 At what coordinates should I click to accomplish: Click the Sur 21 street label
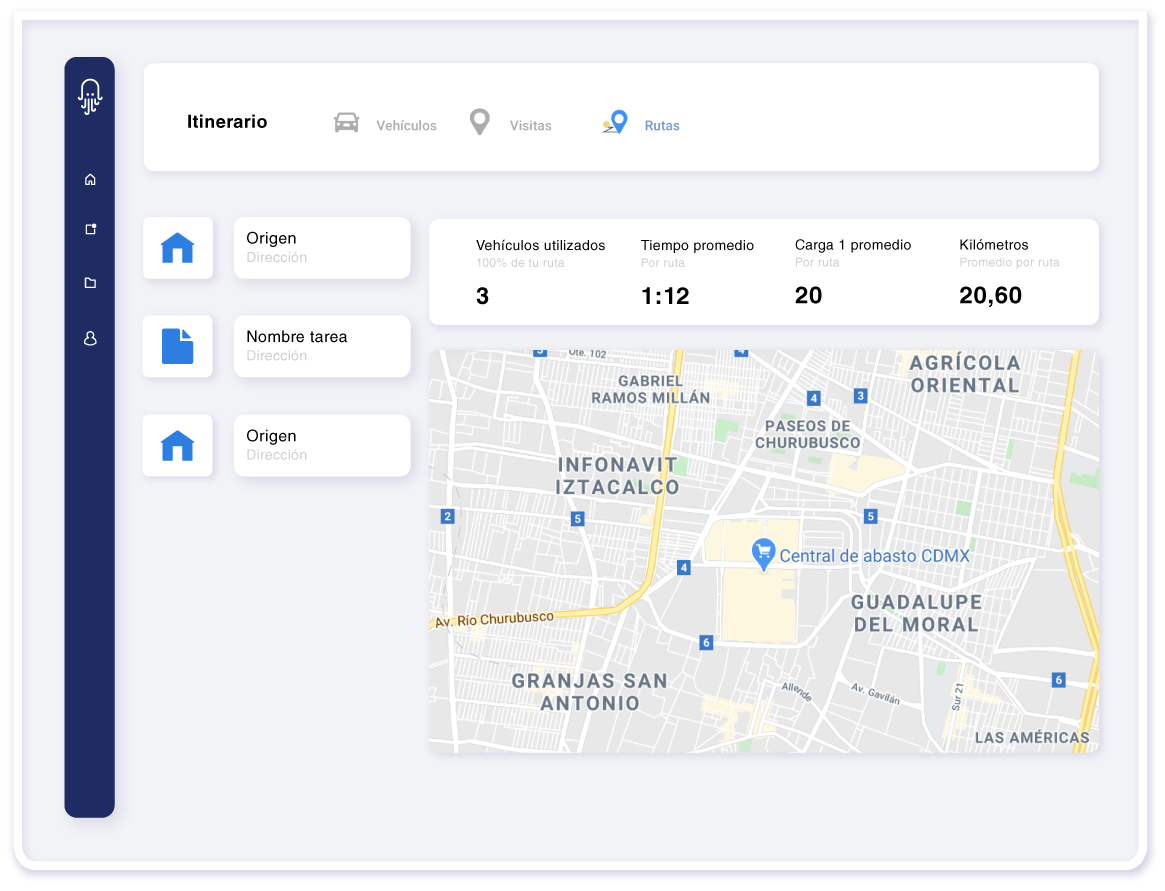(958, 697)
